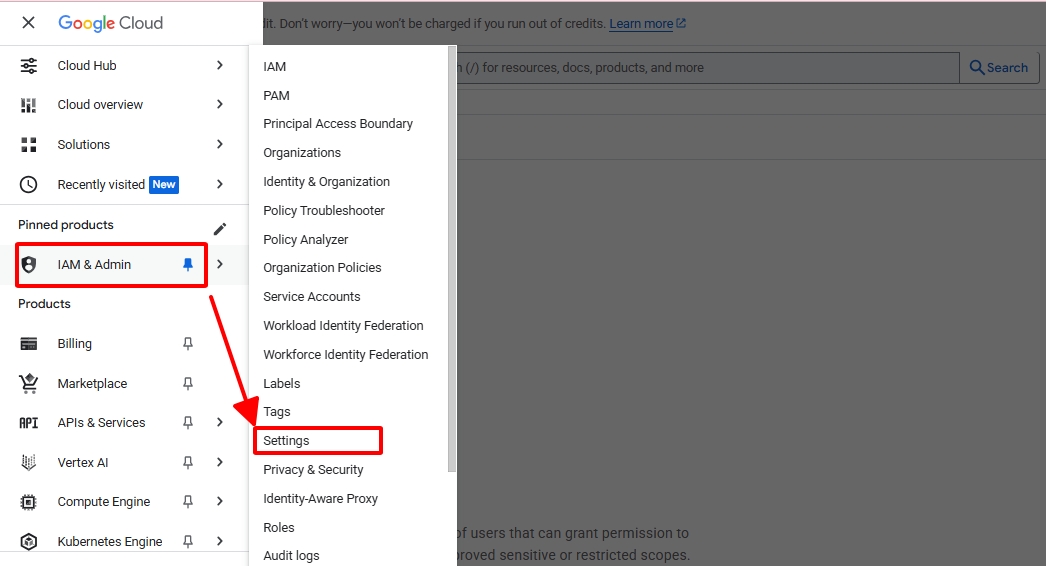The height and width of the screenshot is (566, 1046).
Task: Expand Compute Engine submenu chevron
Action: (220, 501)
